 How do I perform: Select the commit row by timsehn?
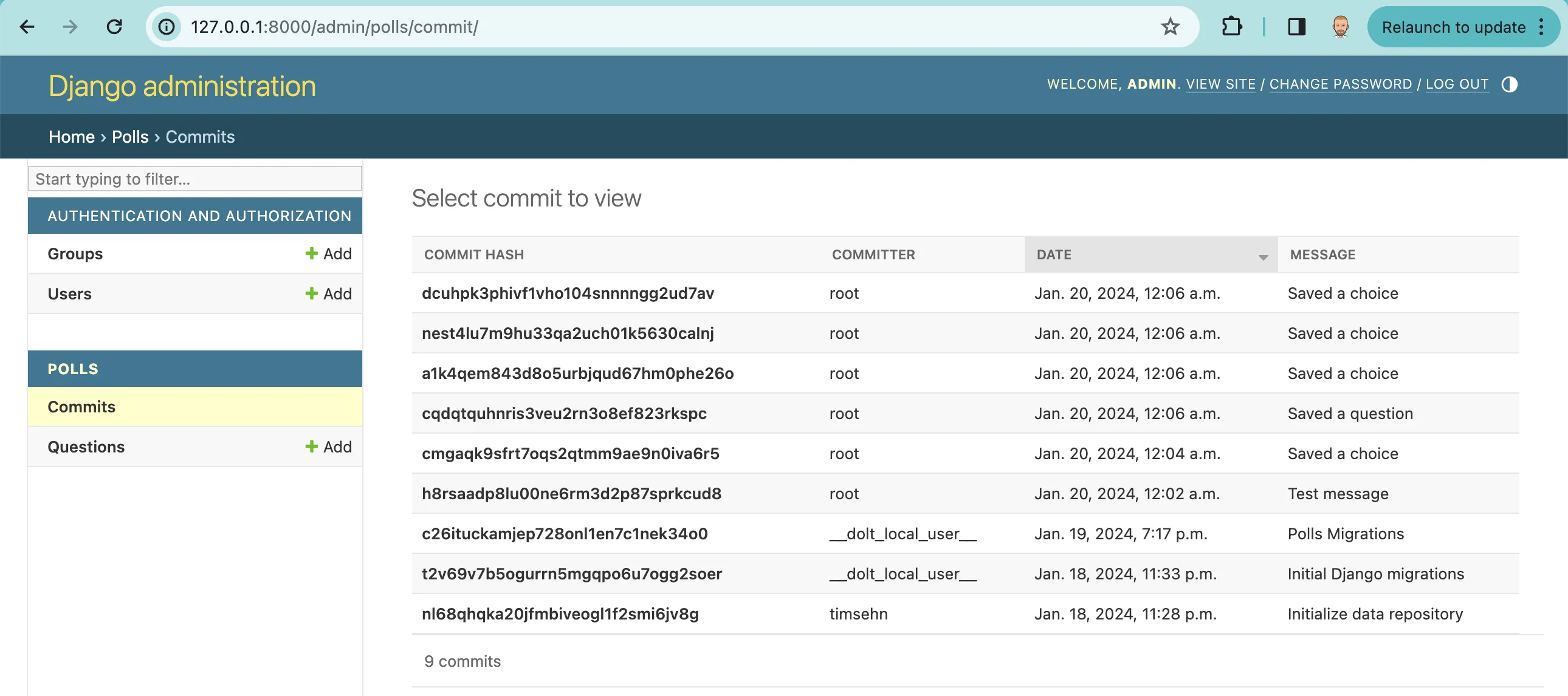click(559, 614)
